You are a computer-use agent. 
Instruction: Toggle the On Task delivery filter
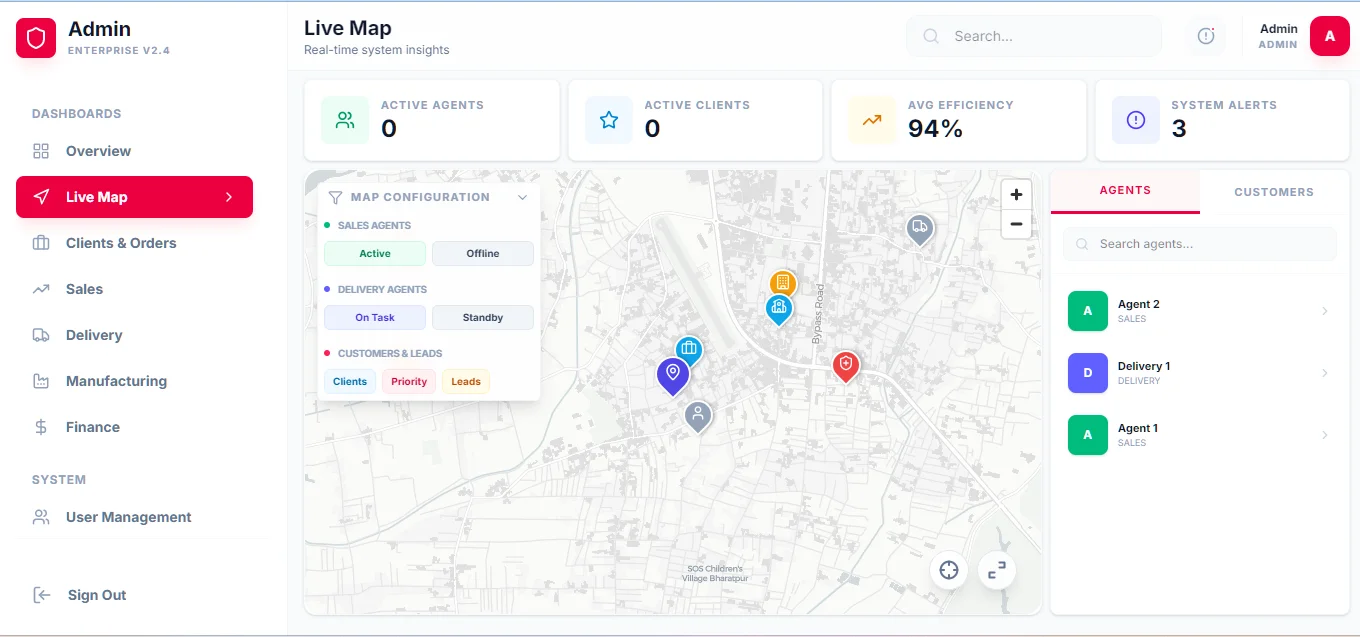tap(375, 318)
